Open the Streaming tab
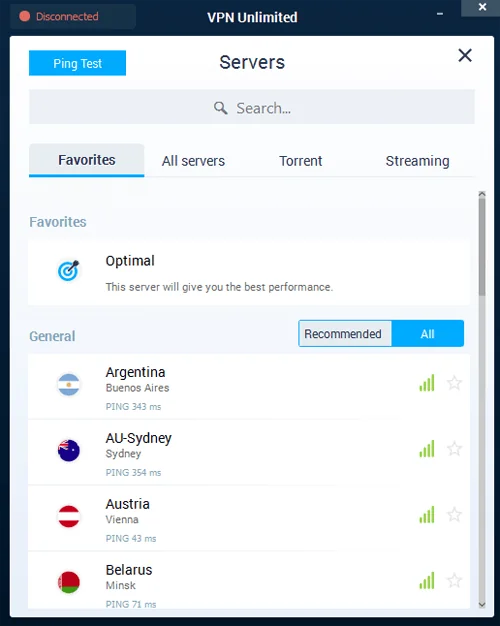The height and width of the screenshot is (626, 500). pyautogui.click(x=417, y=161)
